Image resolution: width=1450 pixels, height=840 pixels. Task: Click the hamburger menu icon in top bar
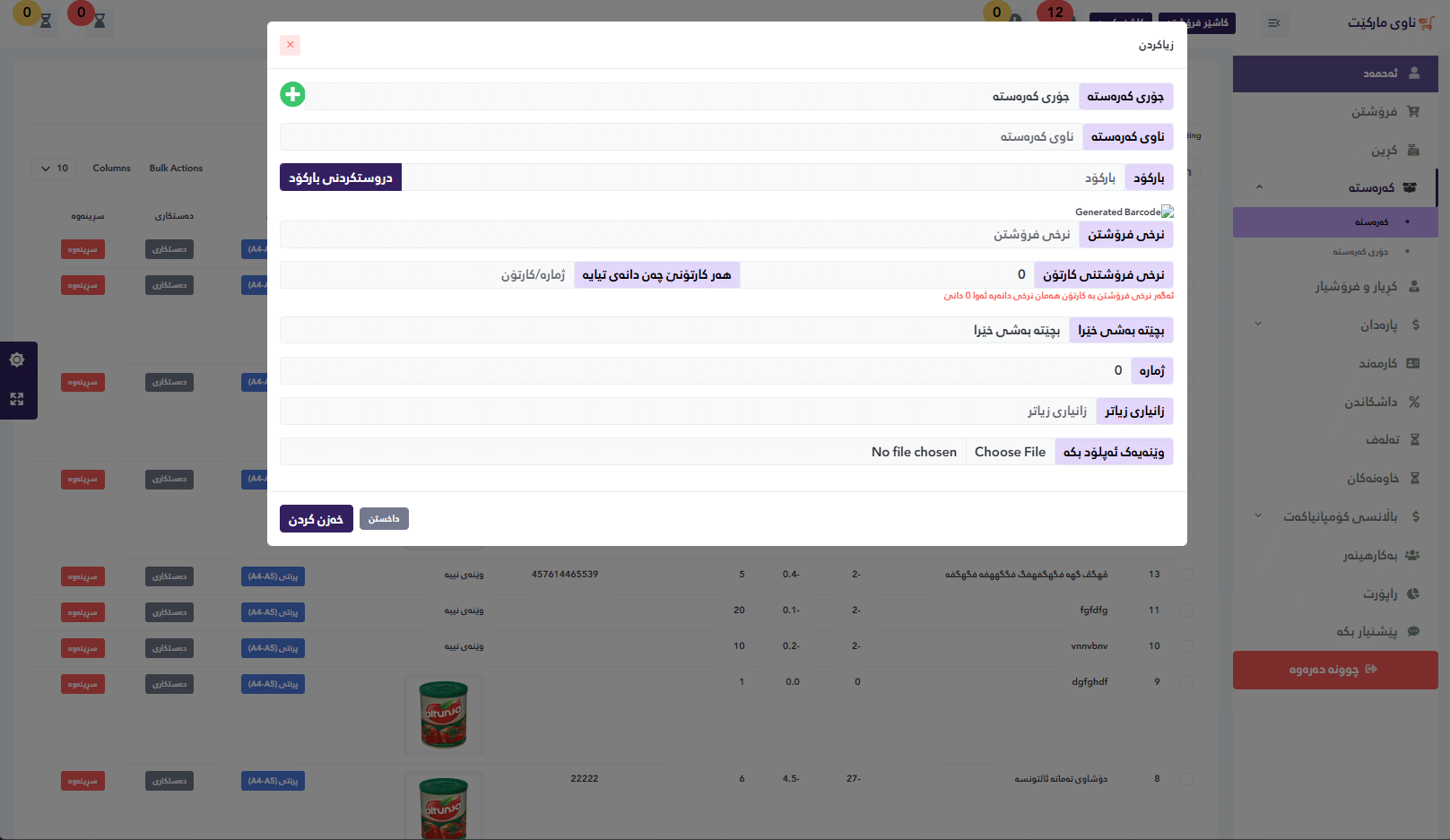(x=1274, y=23)
